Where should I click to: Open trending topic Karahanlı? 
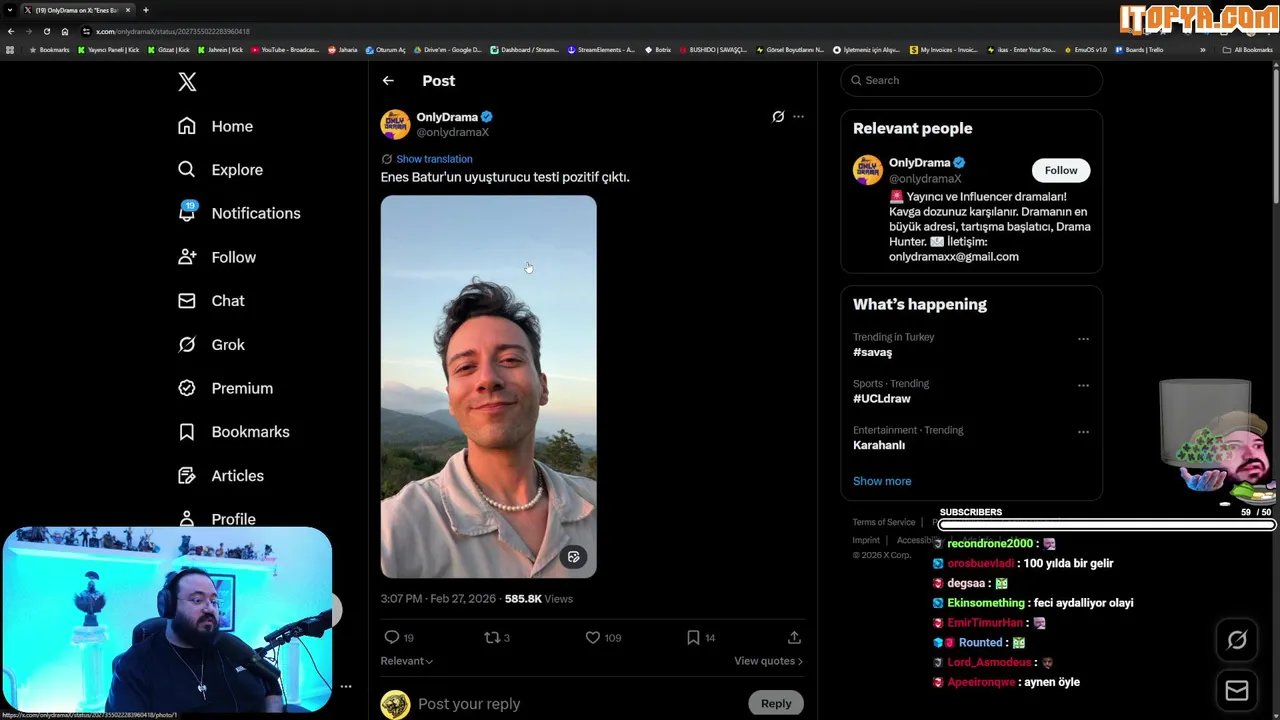879,445
